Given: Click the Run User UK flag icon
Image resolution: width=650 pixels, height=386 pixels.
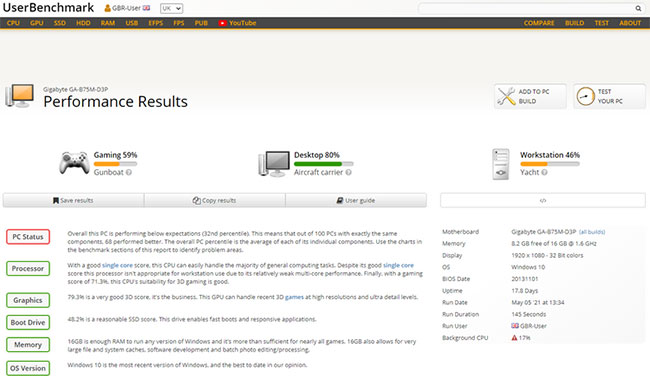Looking at the screenshot, I should pos(515,326).
